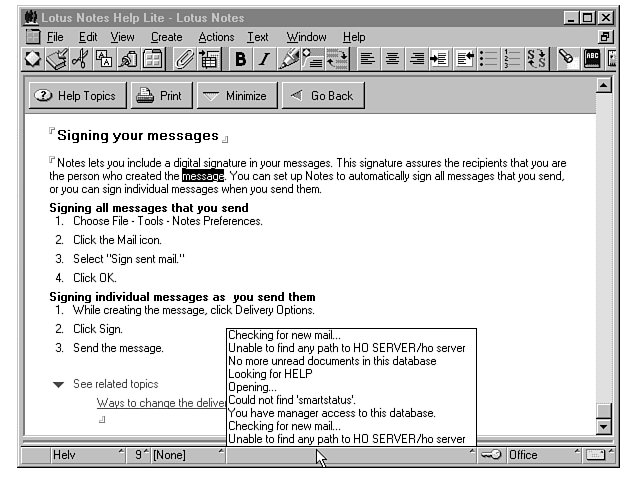Click the Bold formatting icon
Viewport: 640px width, 480px height.
pyautogui.click(x=241, y=59)
